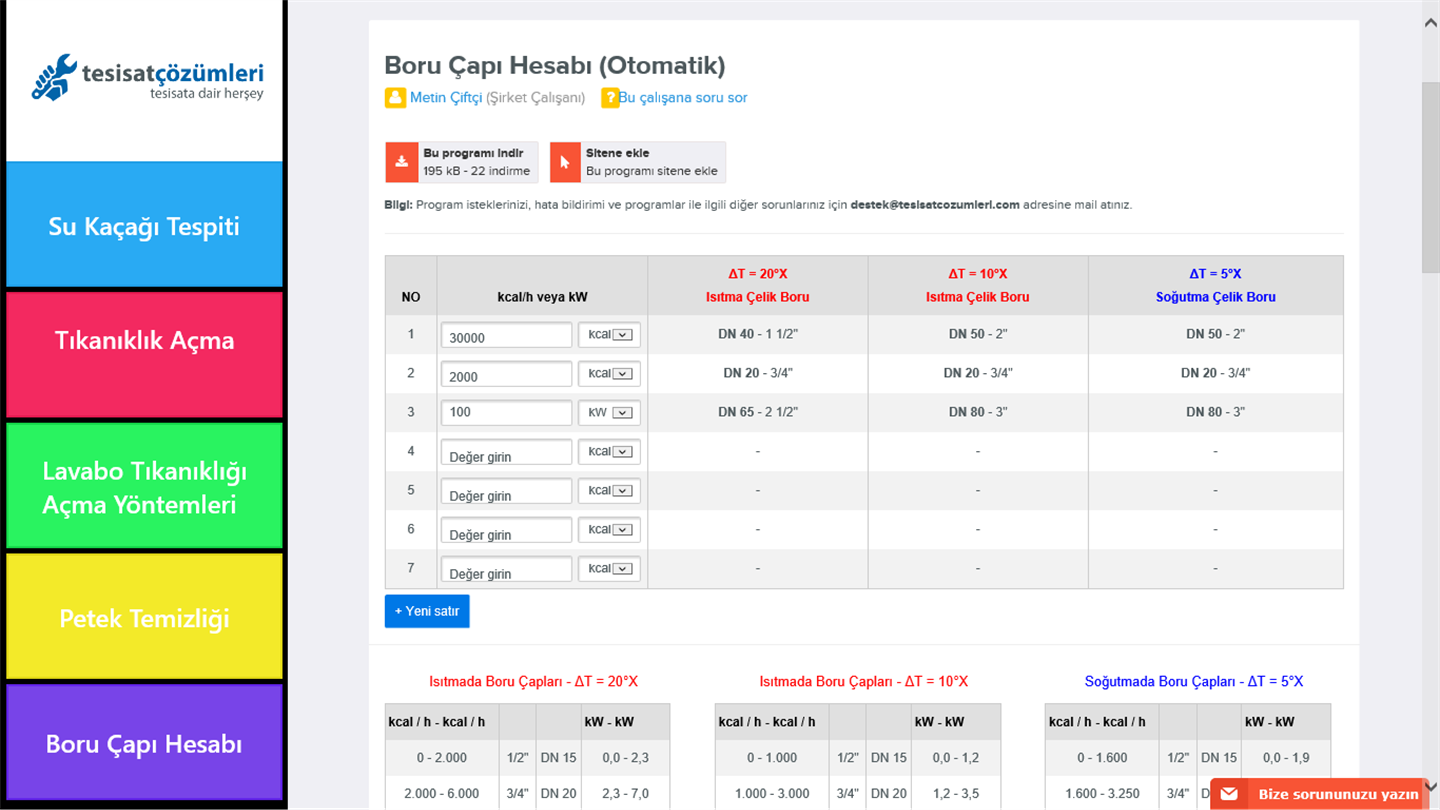Click the row 4 'Değer girin' input

point(506,452)
